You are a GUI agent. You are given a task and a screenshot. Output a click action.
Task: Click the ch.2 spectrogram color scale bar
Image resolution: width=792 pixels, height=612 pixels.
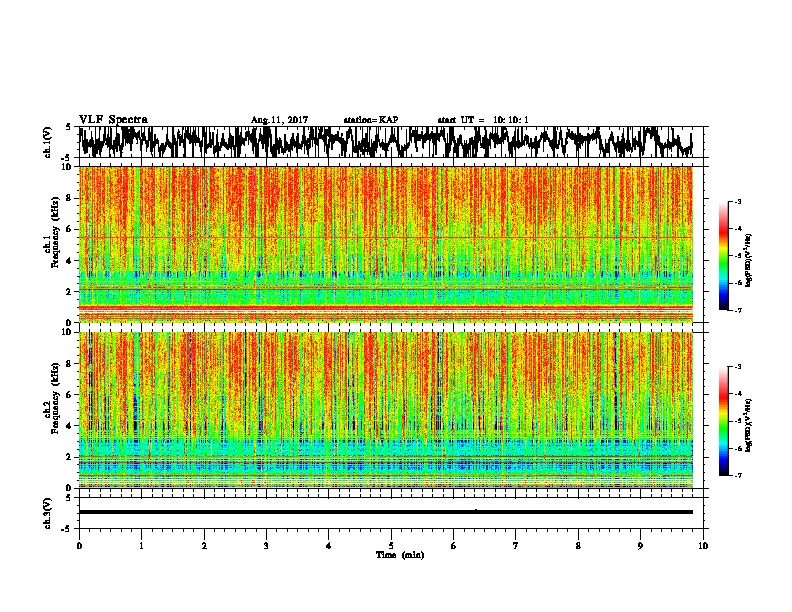[723, 421]
